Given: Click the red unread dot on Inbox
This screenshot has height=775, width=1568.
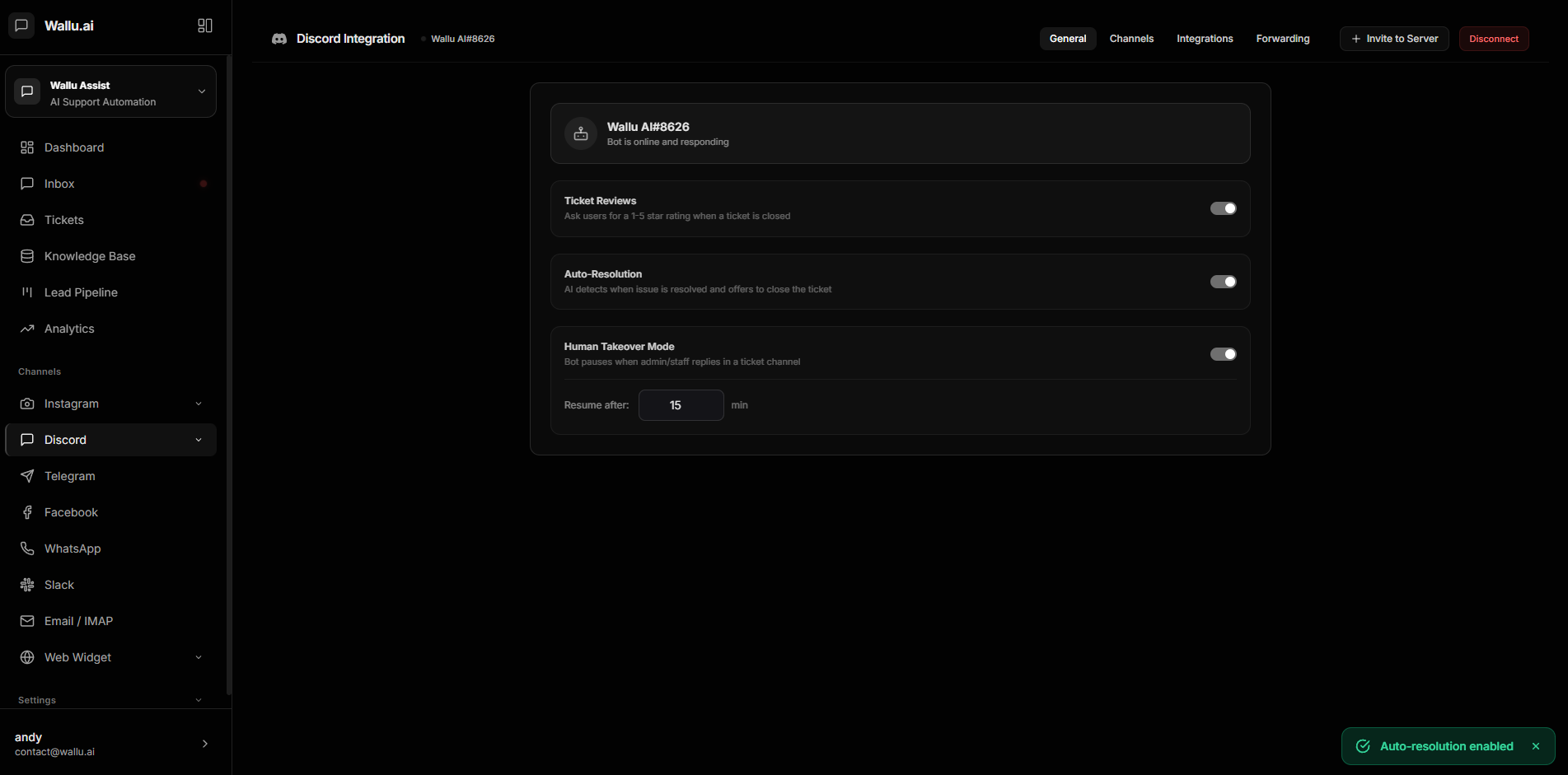Looking at the screenshot, I should [x=204, y=184].
